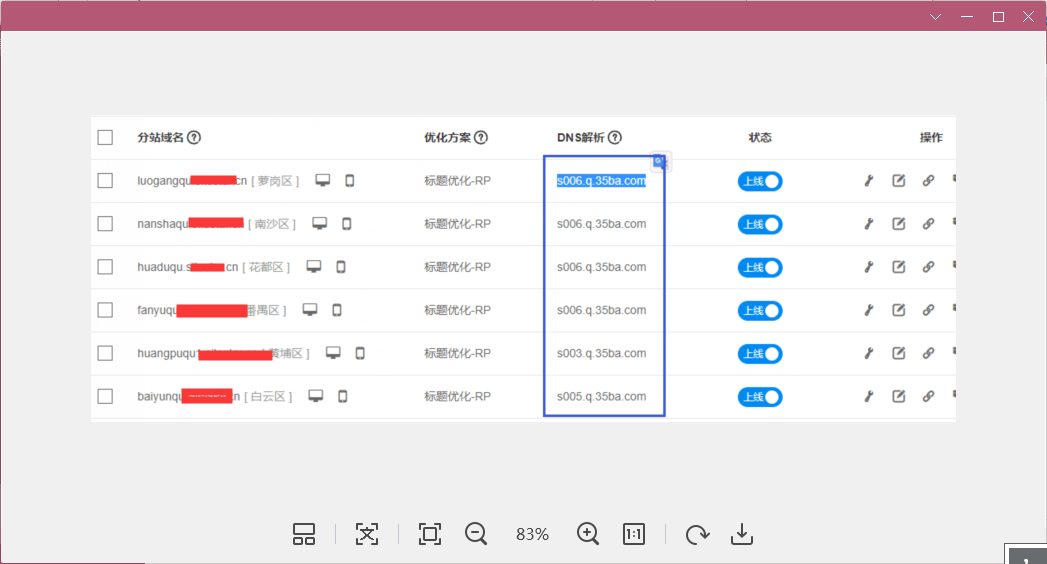Toggle the 上线 switch for the baiyunqu row
Screen dimensions: 1047x564
pos(760,397)
